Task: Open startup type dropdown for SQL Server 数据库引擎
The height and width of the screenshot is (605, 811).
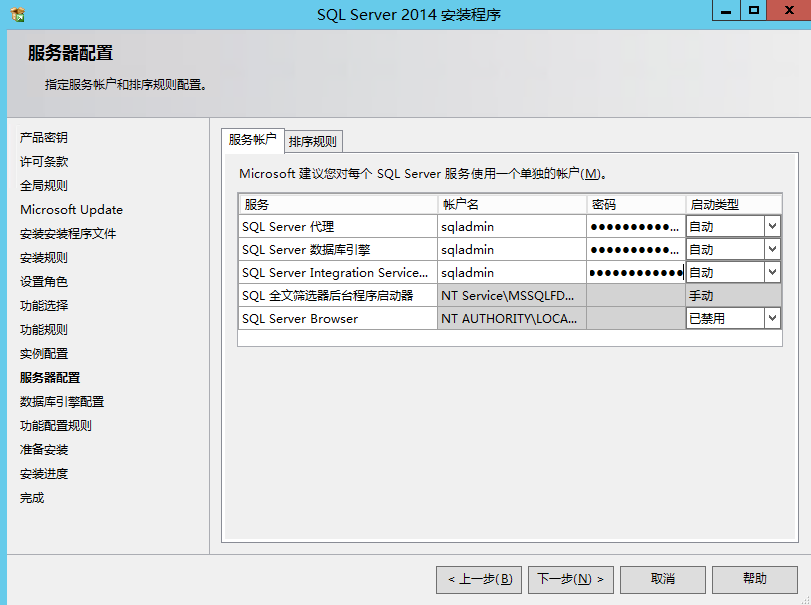Action: tap(772, 249)
